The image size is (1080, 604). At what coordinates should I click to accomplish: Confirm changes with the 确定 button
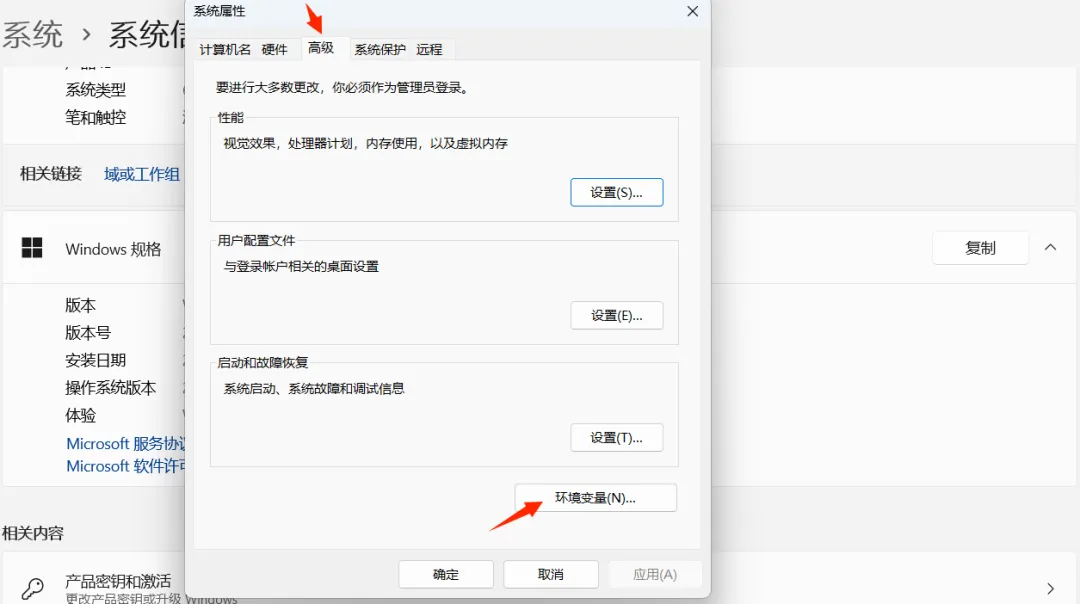(x=445, y=574)
